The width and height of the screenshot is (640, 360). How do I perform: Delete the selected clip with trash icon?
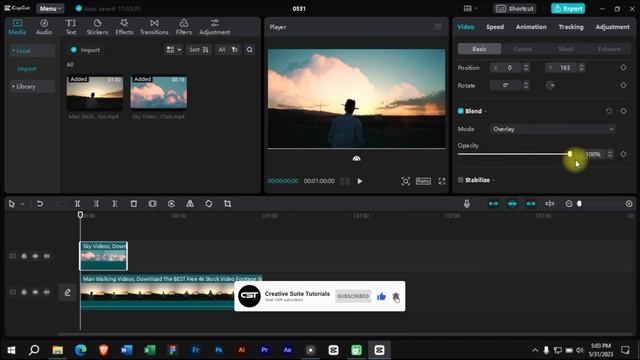click(133, 203)
